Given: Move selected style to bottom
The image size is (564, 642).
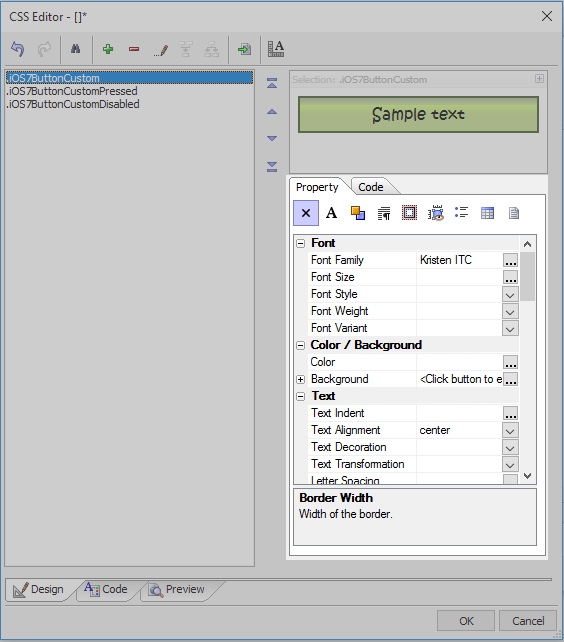Looking at the screenshot, I should (x=272, y=167).
